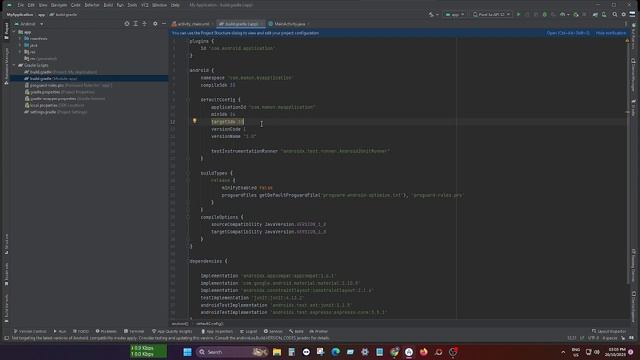The image size is (640, 360).
Task: Open the Edit menu
Action: 31,5
